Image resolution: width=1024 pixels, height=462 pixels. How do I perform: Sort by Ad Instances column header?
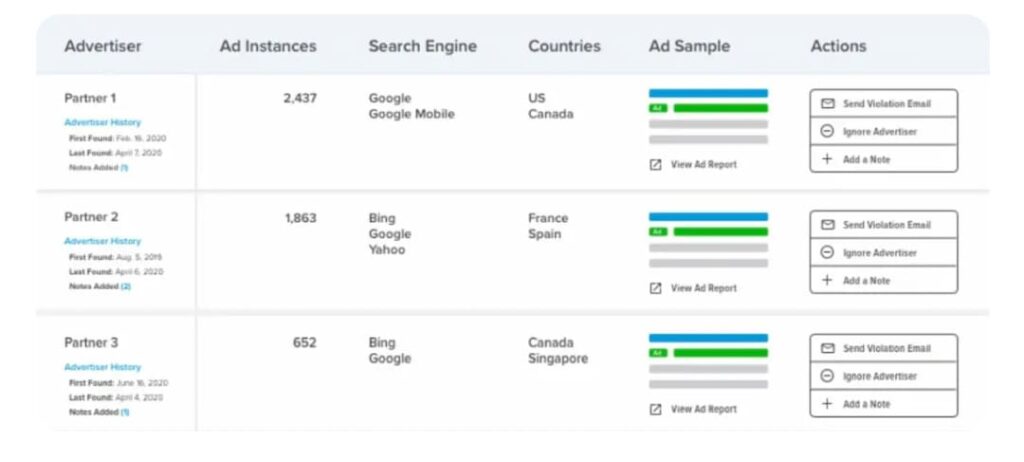click(267, 46)
